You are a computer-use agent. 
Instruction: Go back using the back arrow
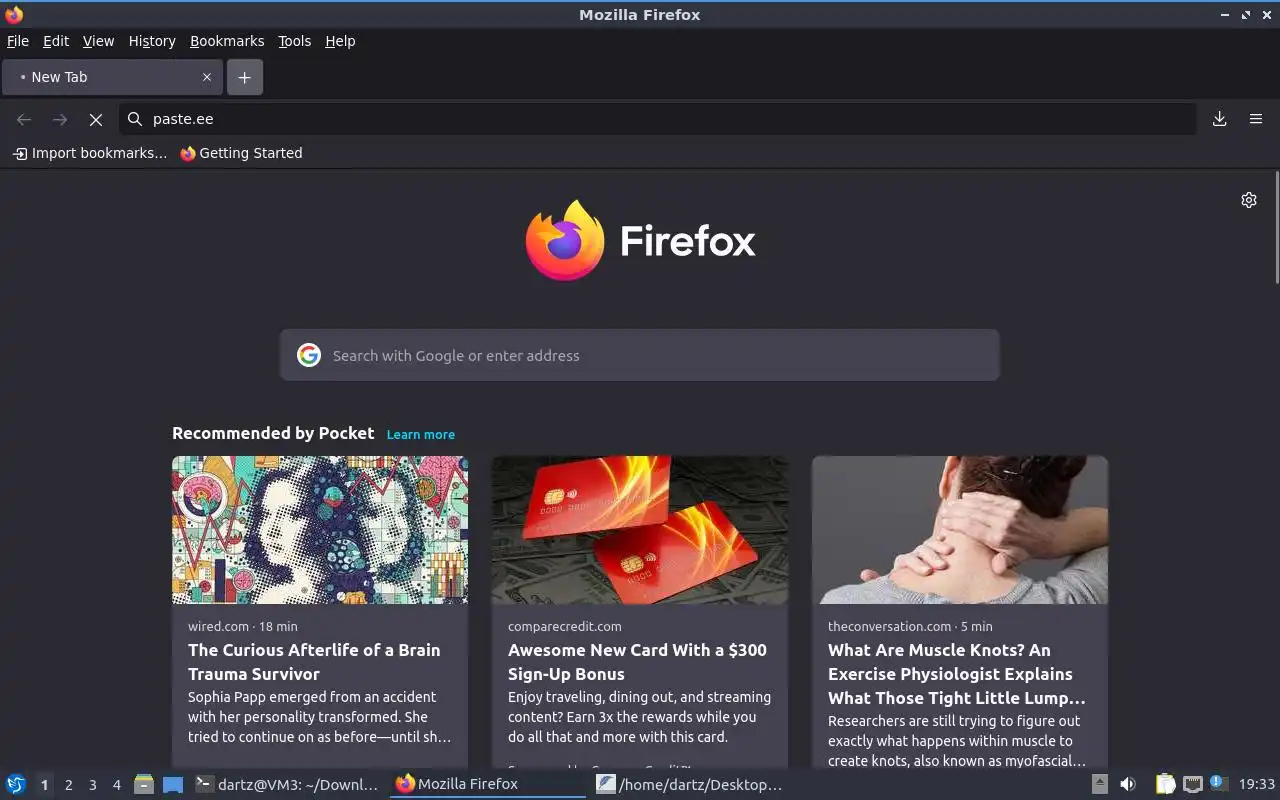[x=24, y=119]
